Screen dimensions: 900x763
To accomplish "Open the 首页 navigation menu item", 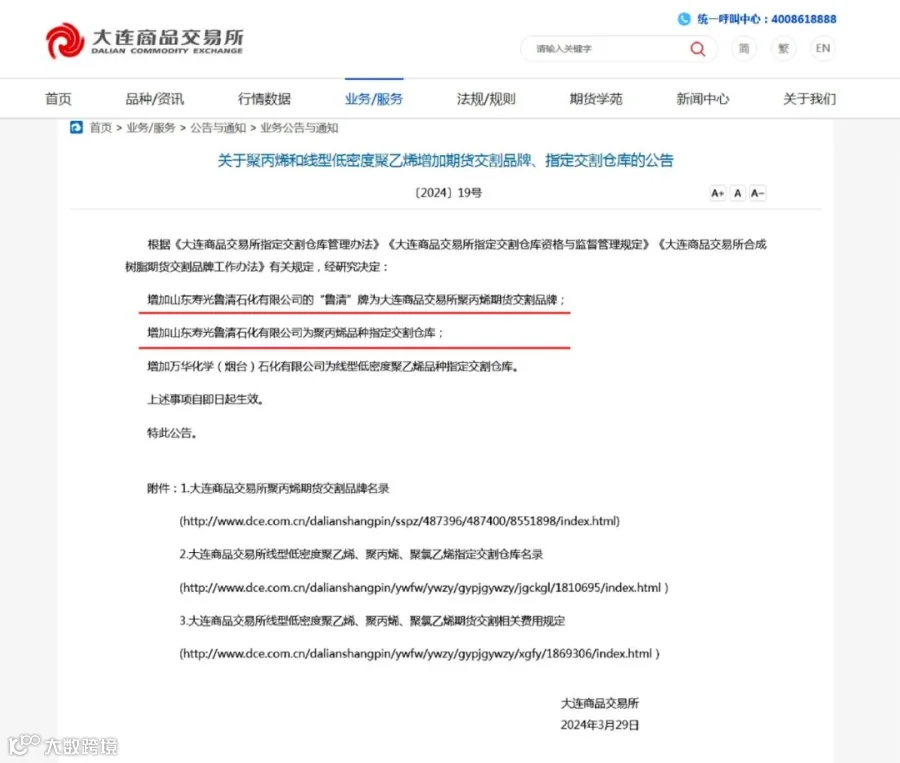I will point(59,99).
